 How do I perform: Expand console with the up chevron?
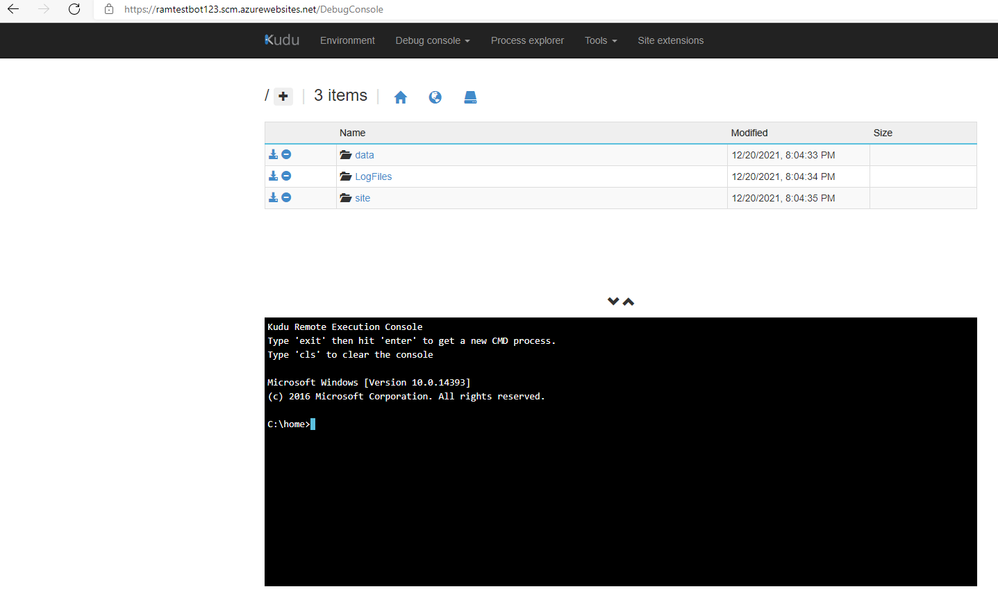point(628,301)
